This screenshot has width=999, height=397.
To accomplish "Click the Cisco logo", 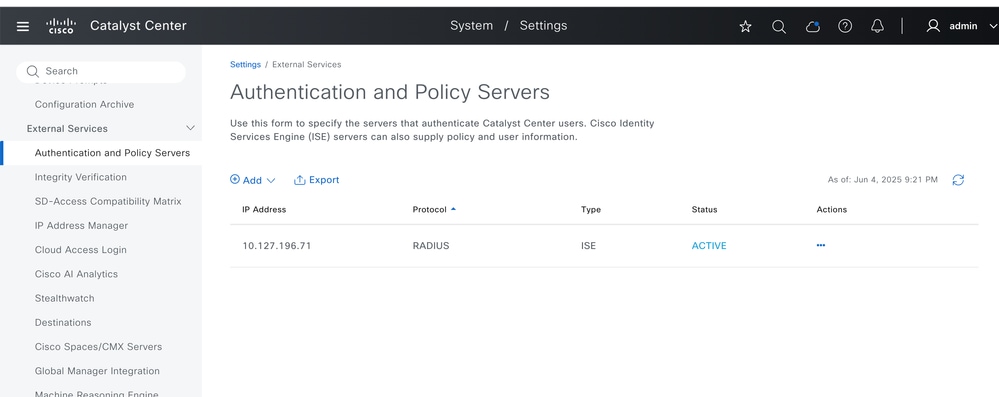I will pos(61,26).
